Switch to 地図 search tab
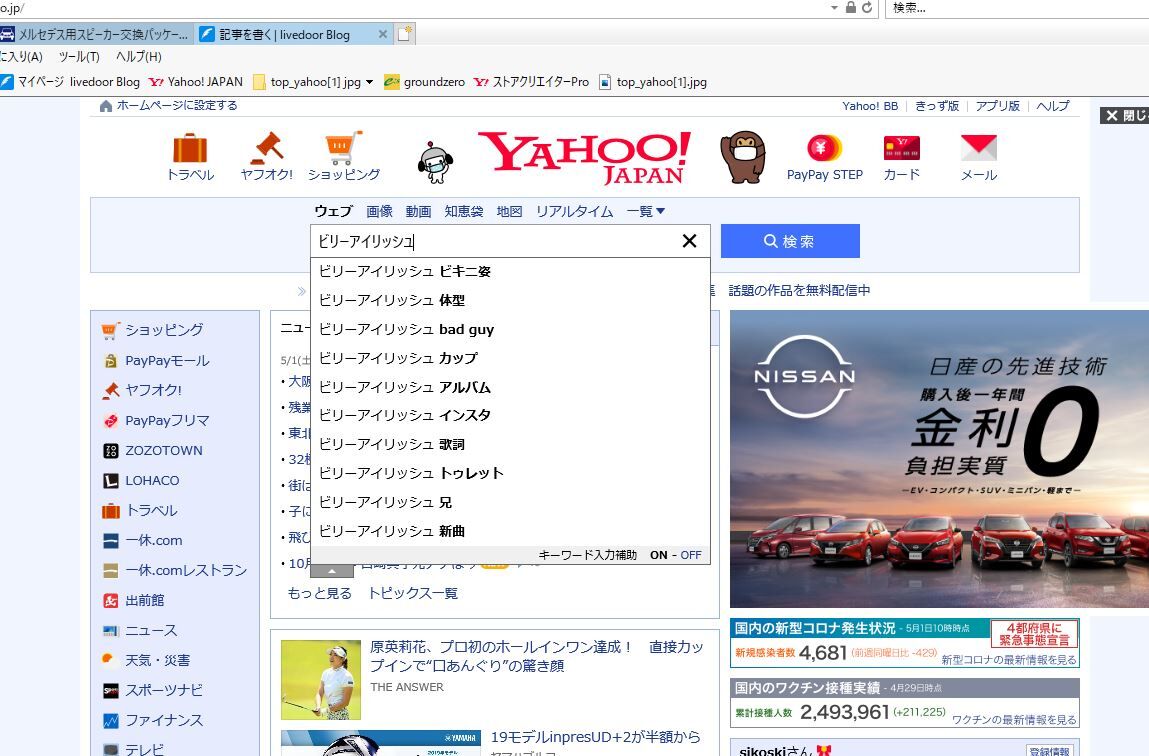This screenshot has width=1149, height=756. [x=509, y=211]
